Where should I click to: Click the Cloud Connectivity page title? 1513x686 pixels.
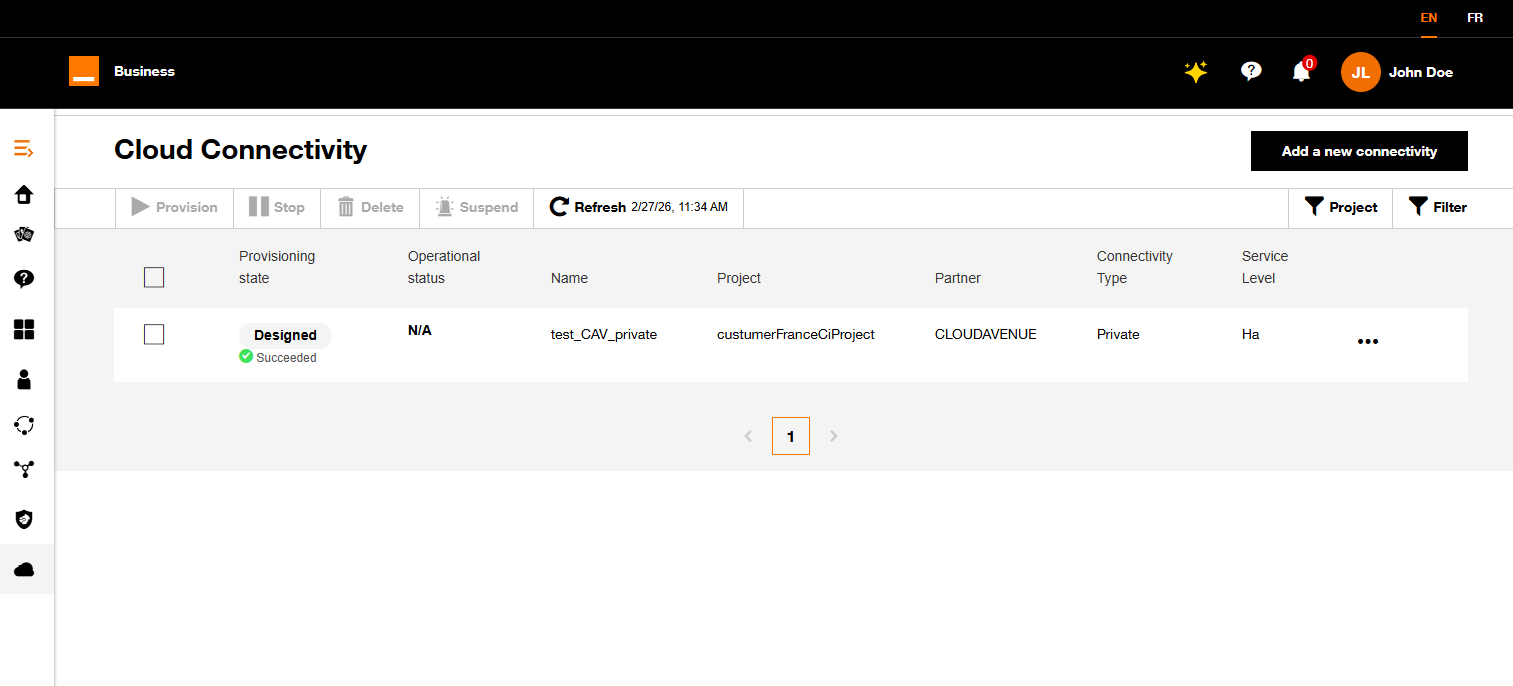click(x=240, y=150)
